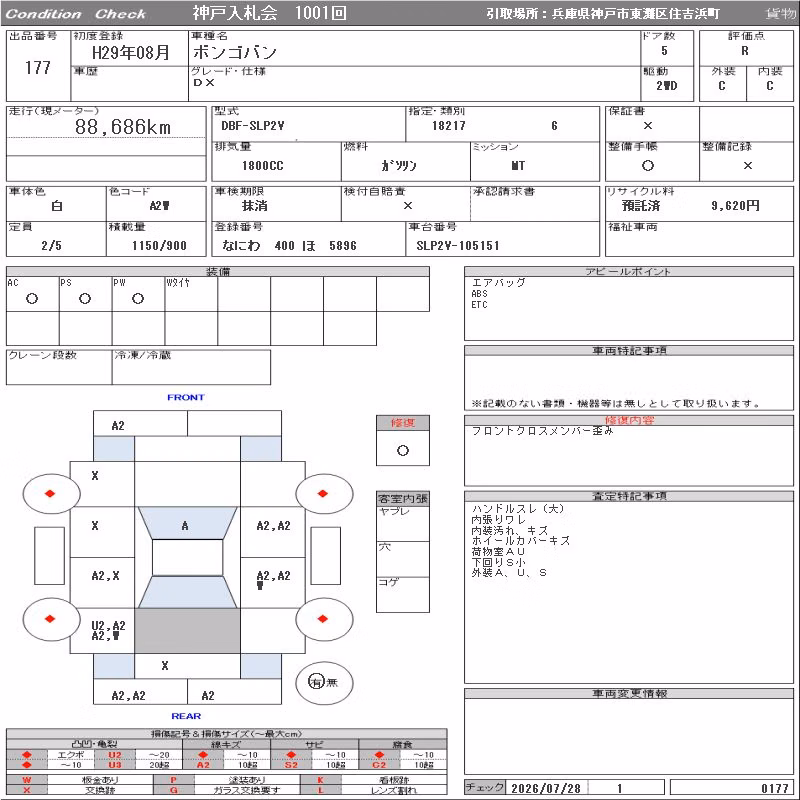Click the note ハンドルスレ（大）
This screenshot has height=800, width=800.
tap(518, 509)
